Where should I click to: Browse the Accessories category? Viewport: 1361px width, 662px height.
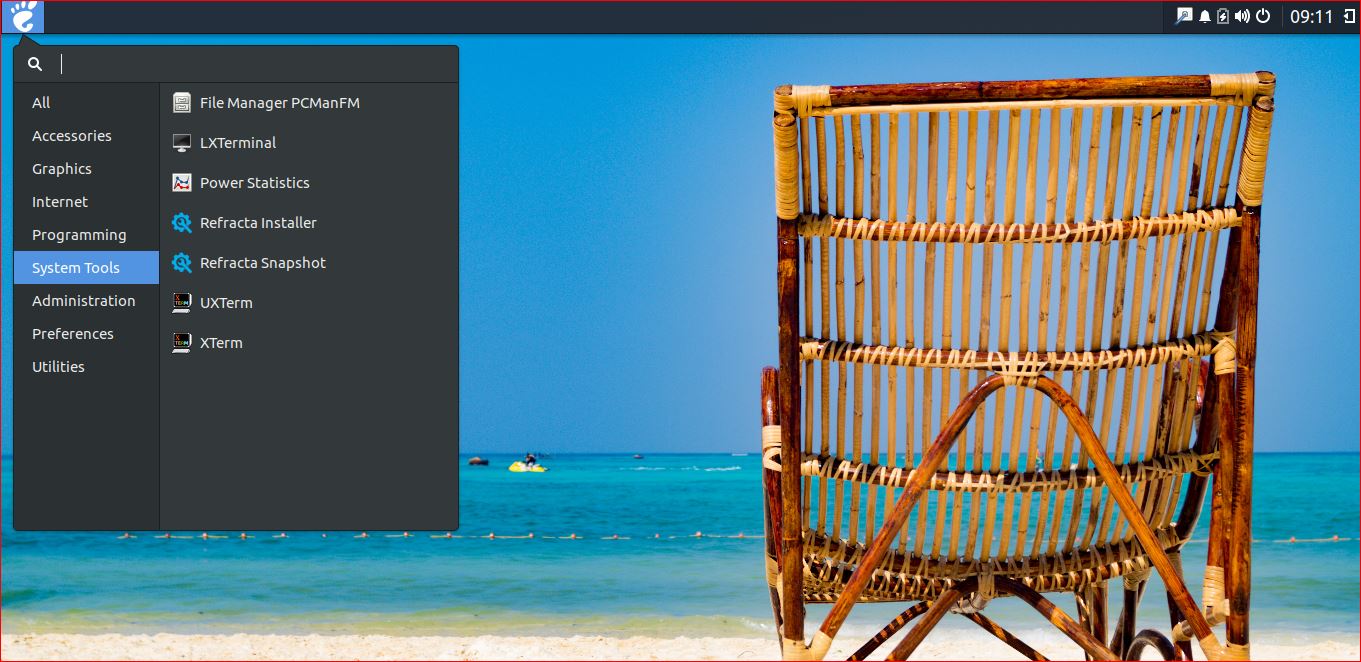pyautogui.click(x=71, y=135)
